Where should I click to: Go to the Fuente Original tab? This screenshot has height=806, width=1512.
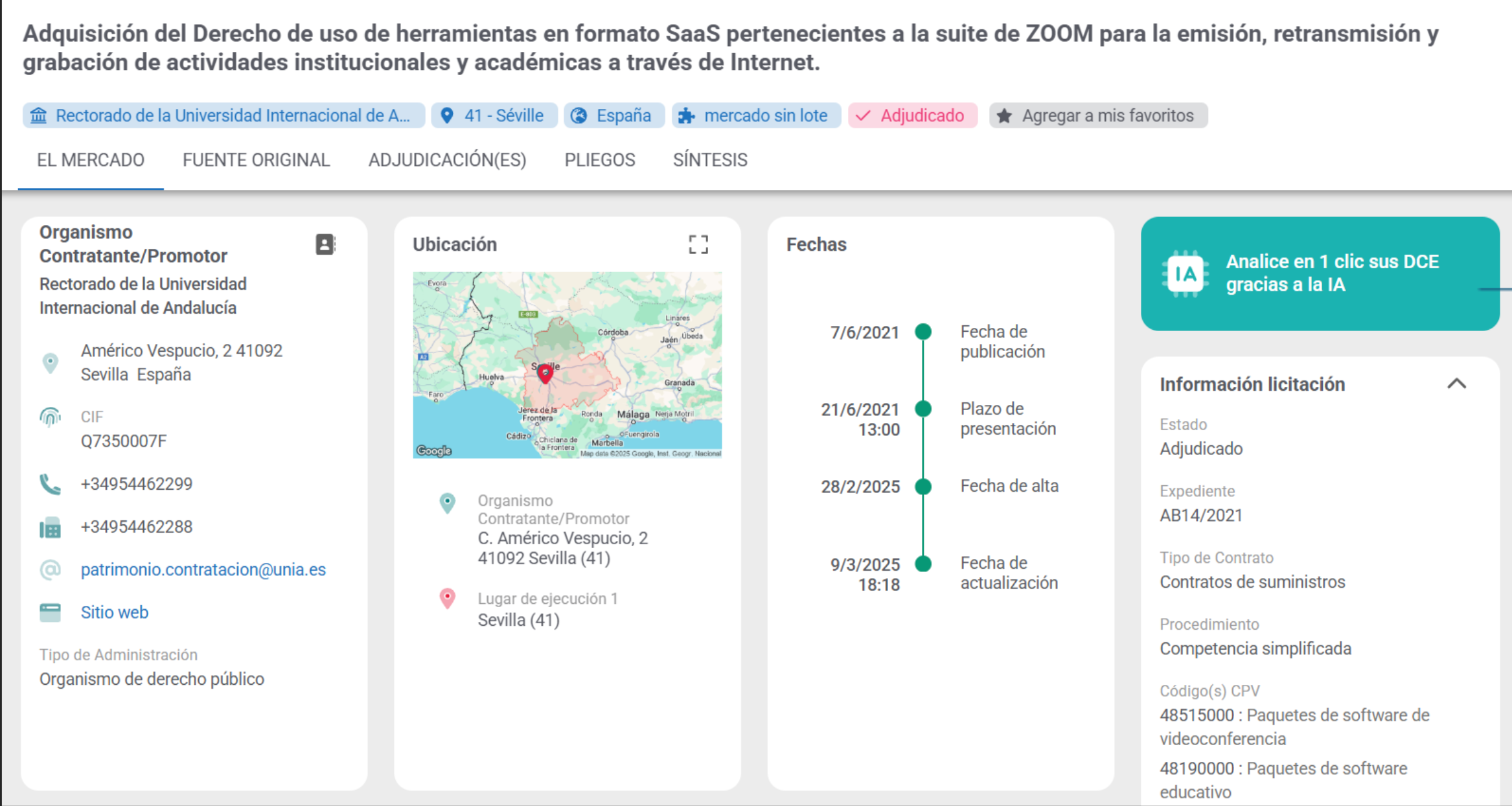pyautogui.click(x=256, y=160)
